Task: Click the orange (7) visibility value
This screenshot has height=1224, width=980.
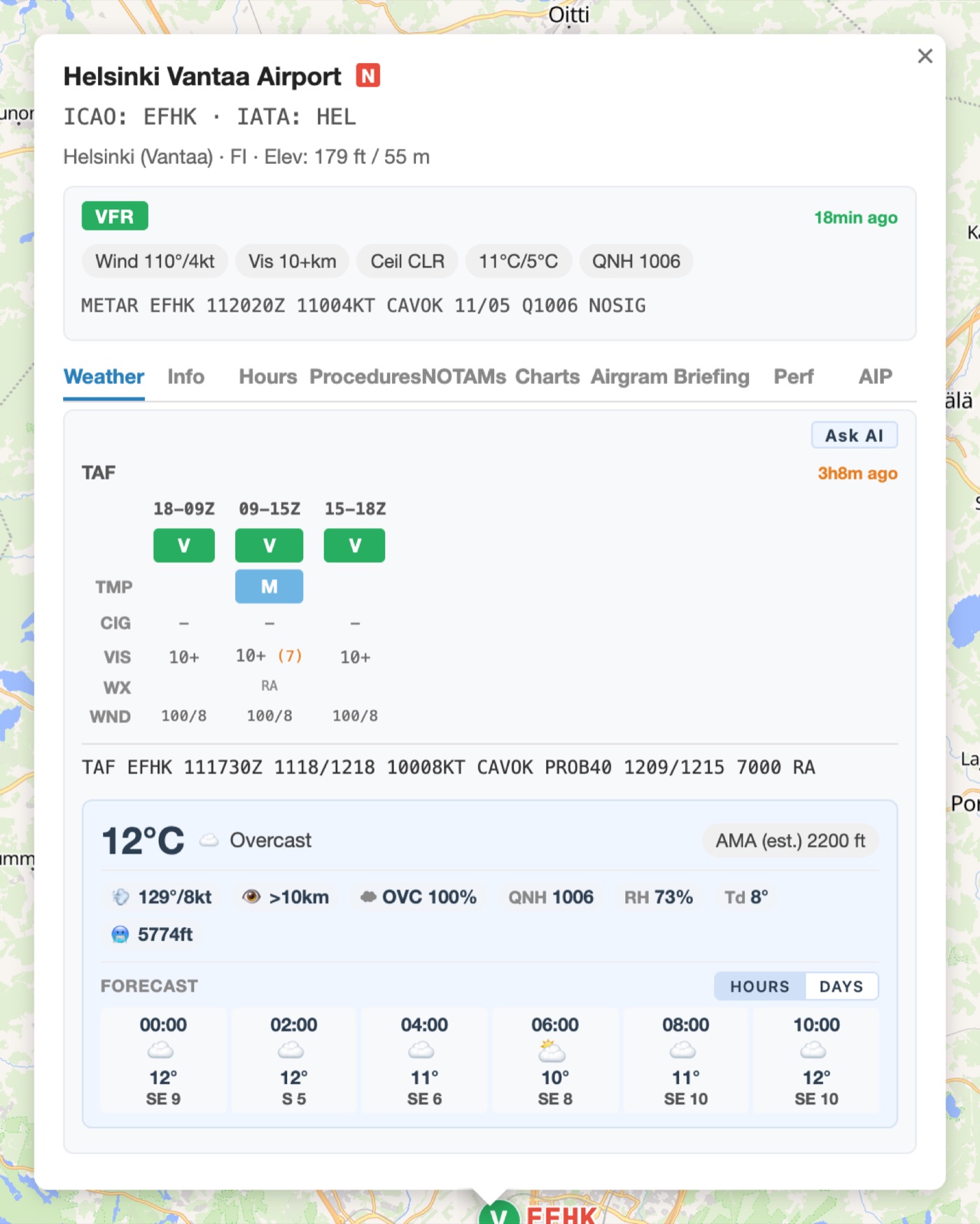Action: point(290,656)
